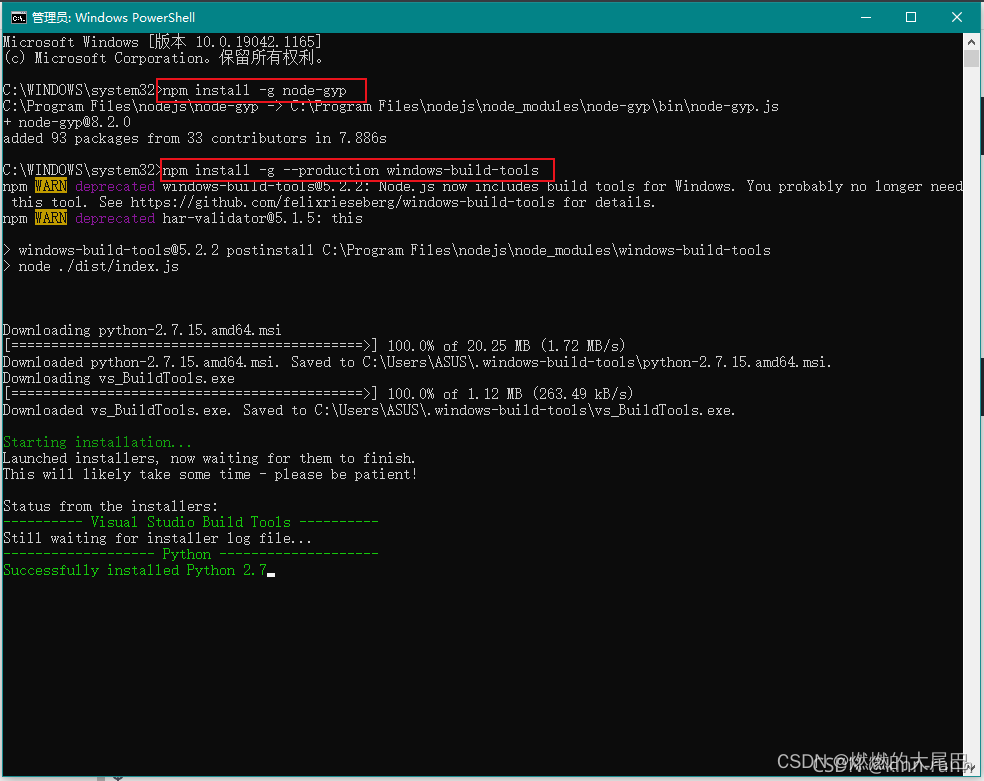
Task: Click the github.com/felixrieseberg URL text
Action: (343, 202)
